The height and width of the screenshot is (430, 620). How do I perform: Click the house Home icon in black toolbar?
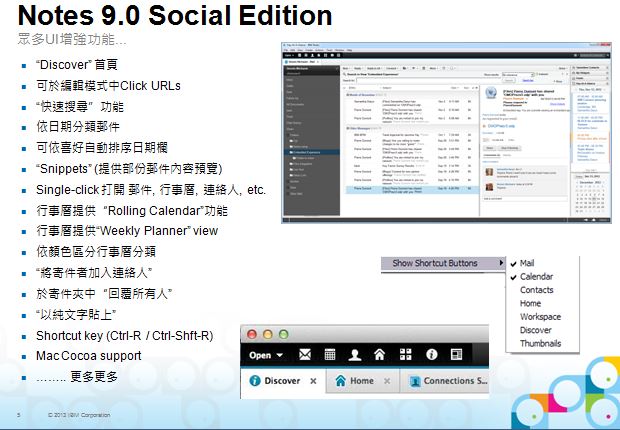coord(380,354)
